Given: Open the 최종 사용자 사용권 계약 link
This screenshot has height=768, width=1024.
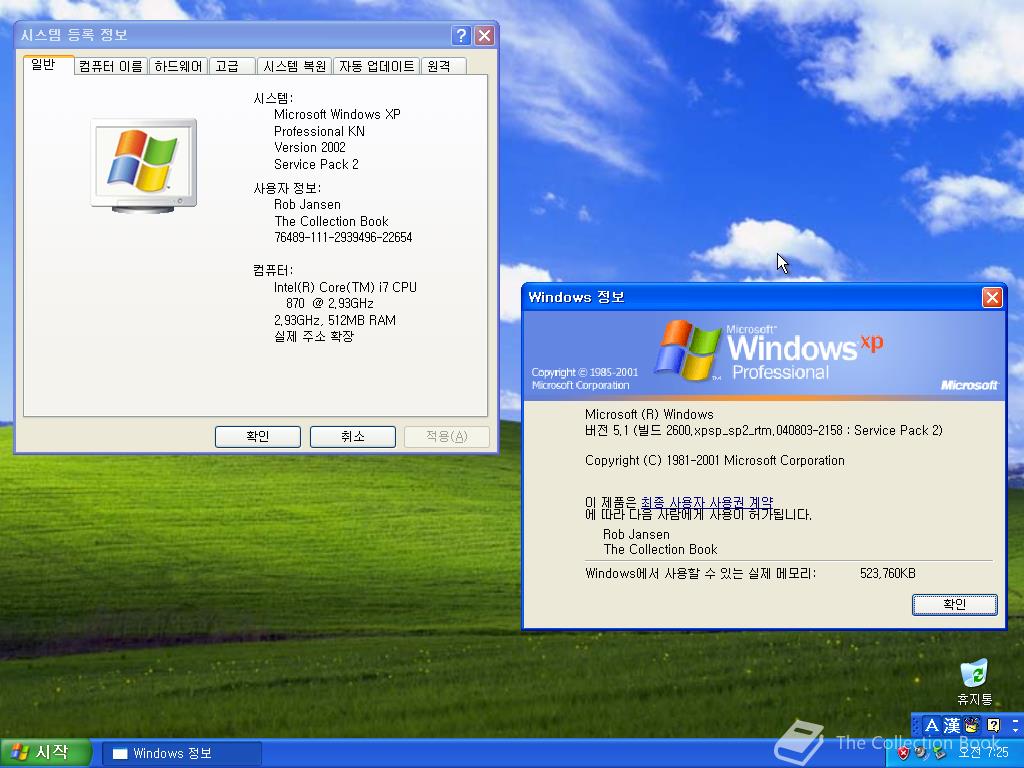Looking at the screenshot, I should coord(707,502).
